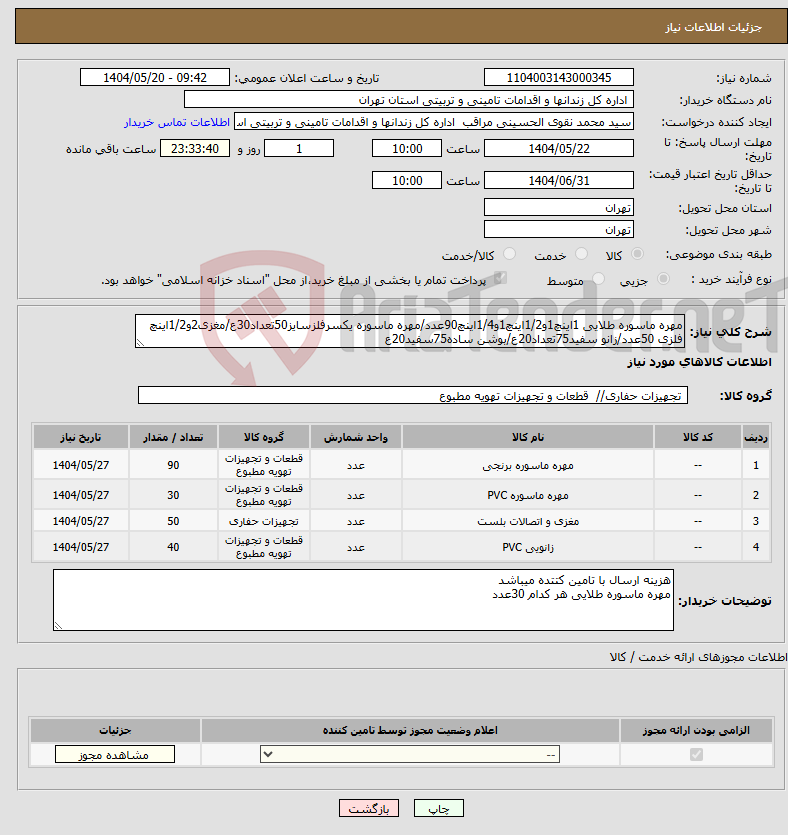Click the quantity 30 cell
The image size is (788, 835).
point(173,495)
